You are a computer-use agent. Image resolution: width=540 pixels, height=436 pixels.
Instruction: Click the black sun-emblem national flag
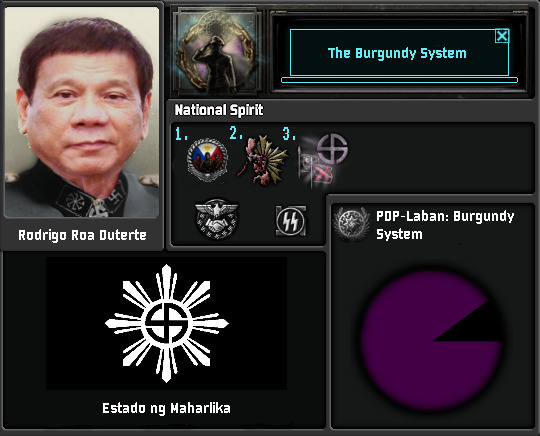click(x=166, y=323)
